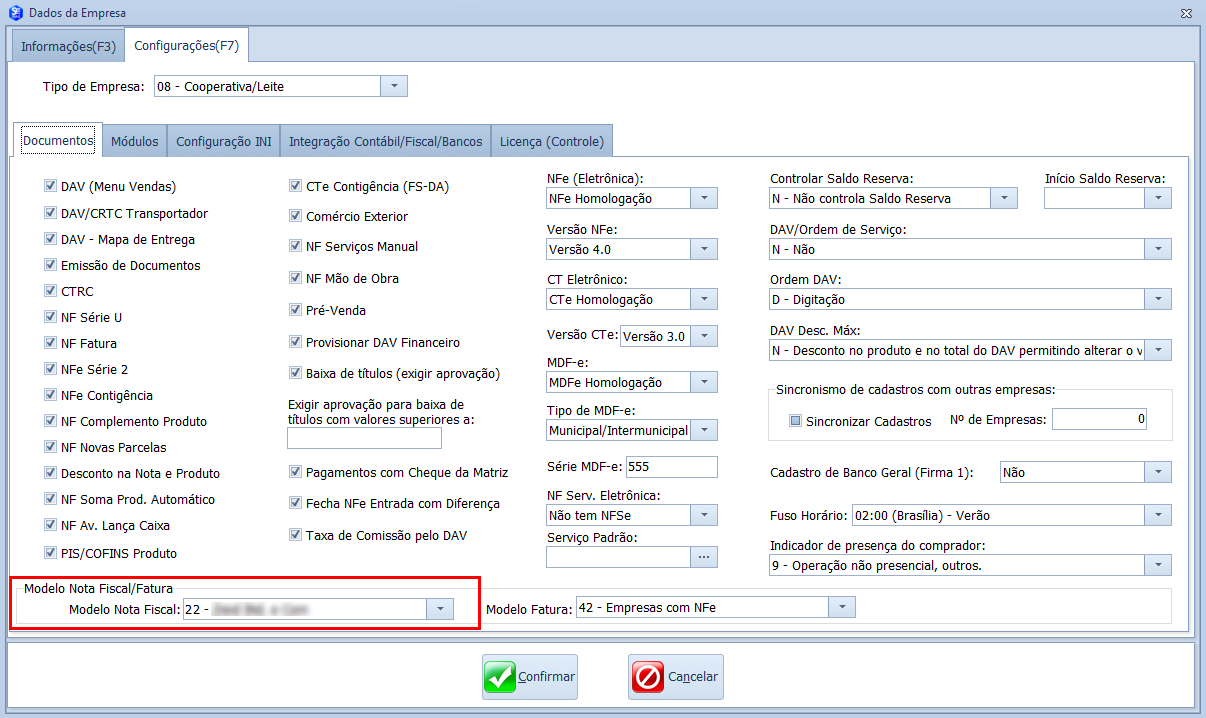Toggle the Comércio Exterior checkbox

(x=296, y=216)
